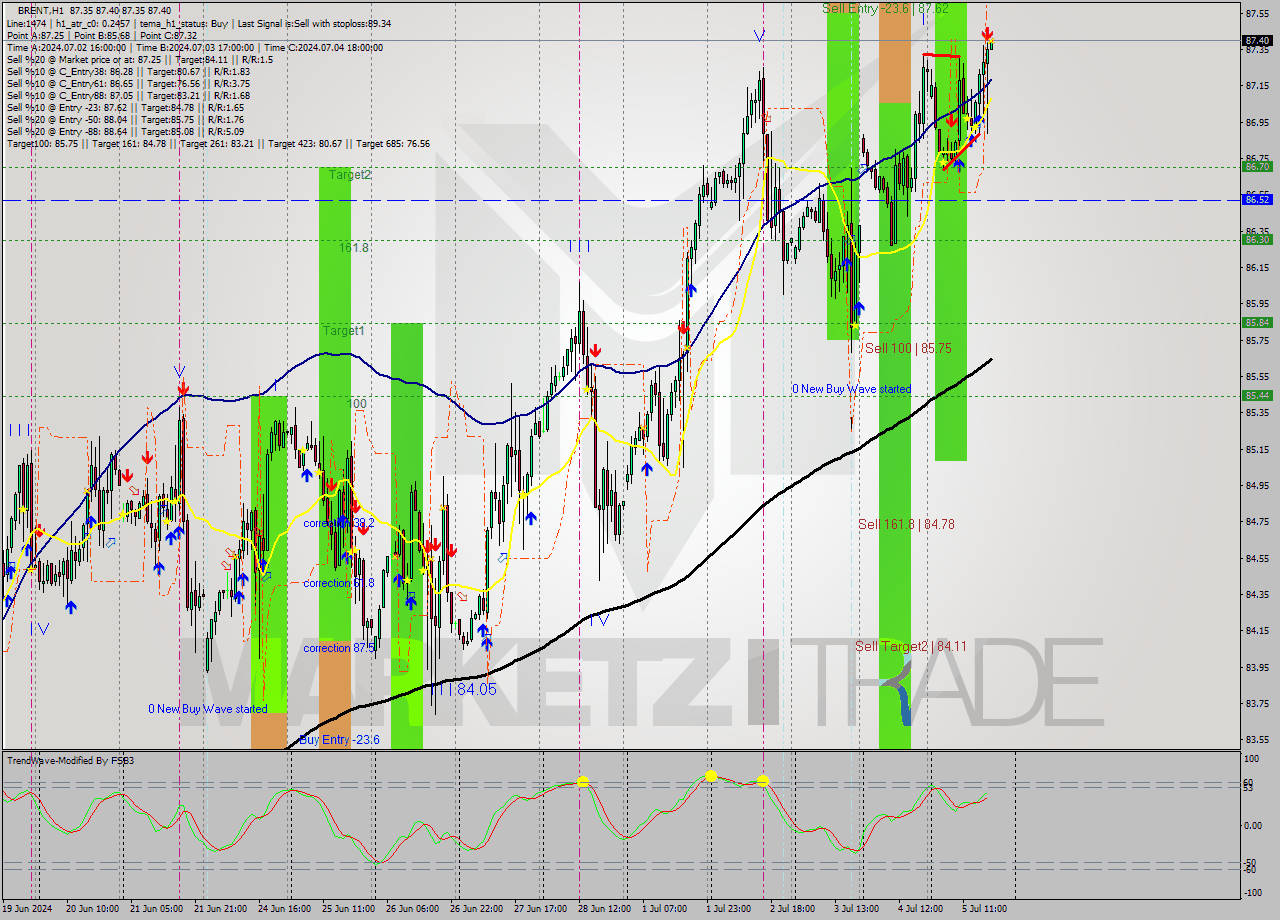Select the 'Target100: 85.75' targets line
Screen dimensions: 1280x920
(218, 143)
